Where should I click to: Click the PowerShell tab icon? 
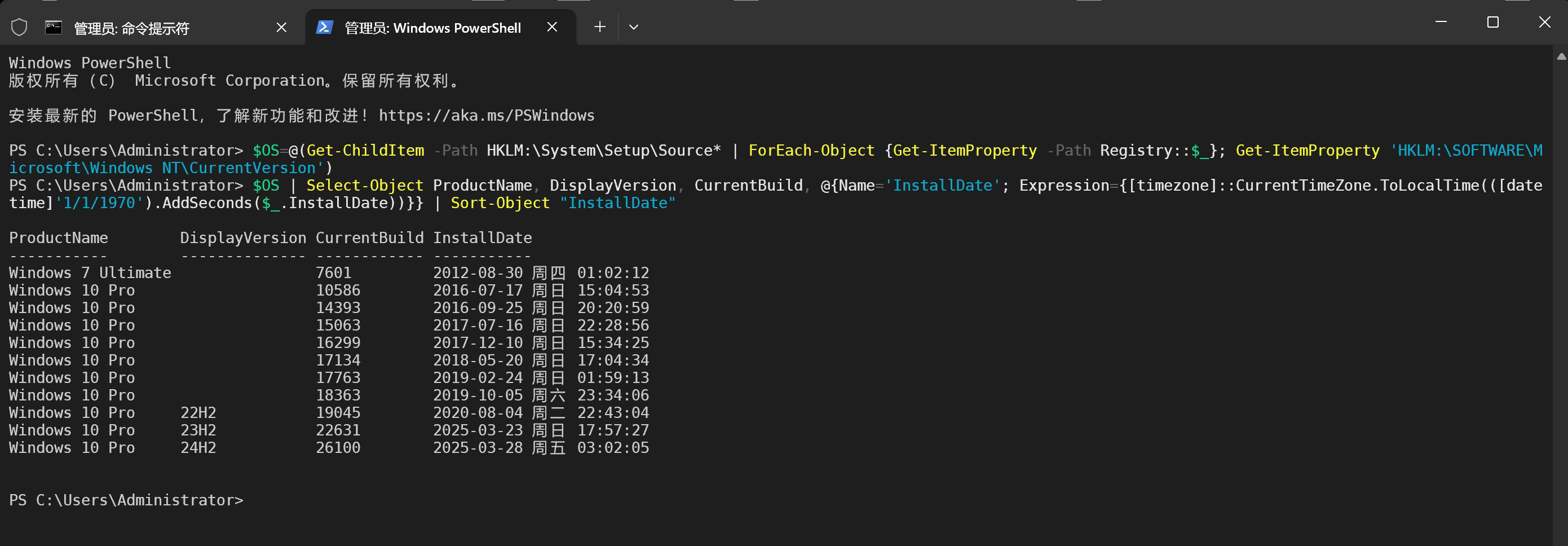click(324, 28)
